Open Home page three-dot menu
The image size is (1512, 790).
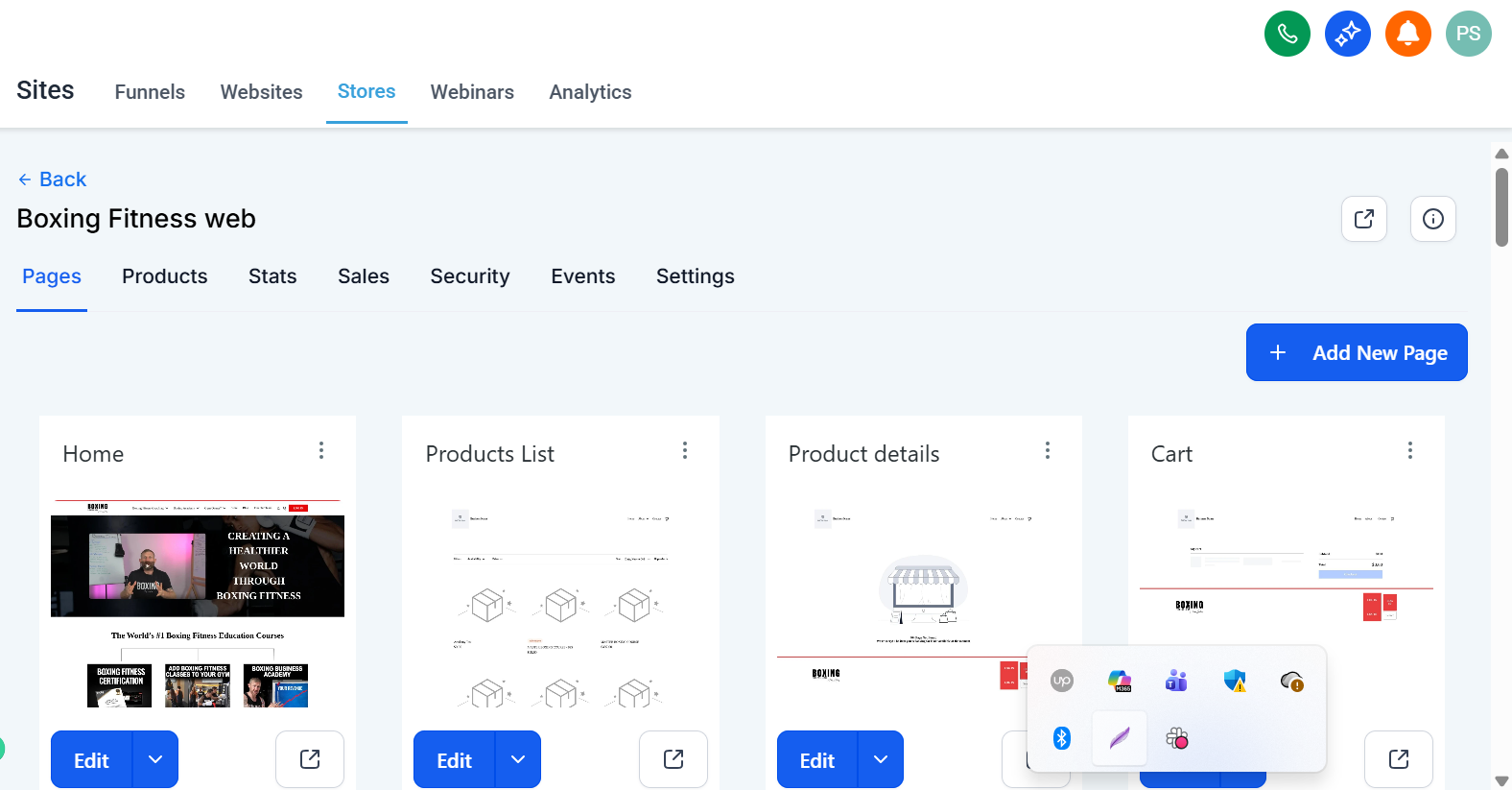tap(321, 450)
